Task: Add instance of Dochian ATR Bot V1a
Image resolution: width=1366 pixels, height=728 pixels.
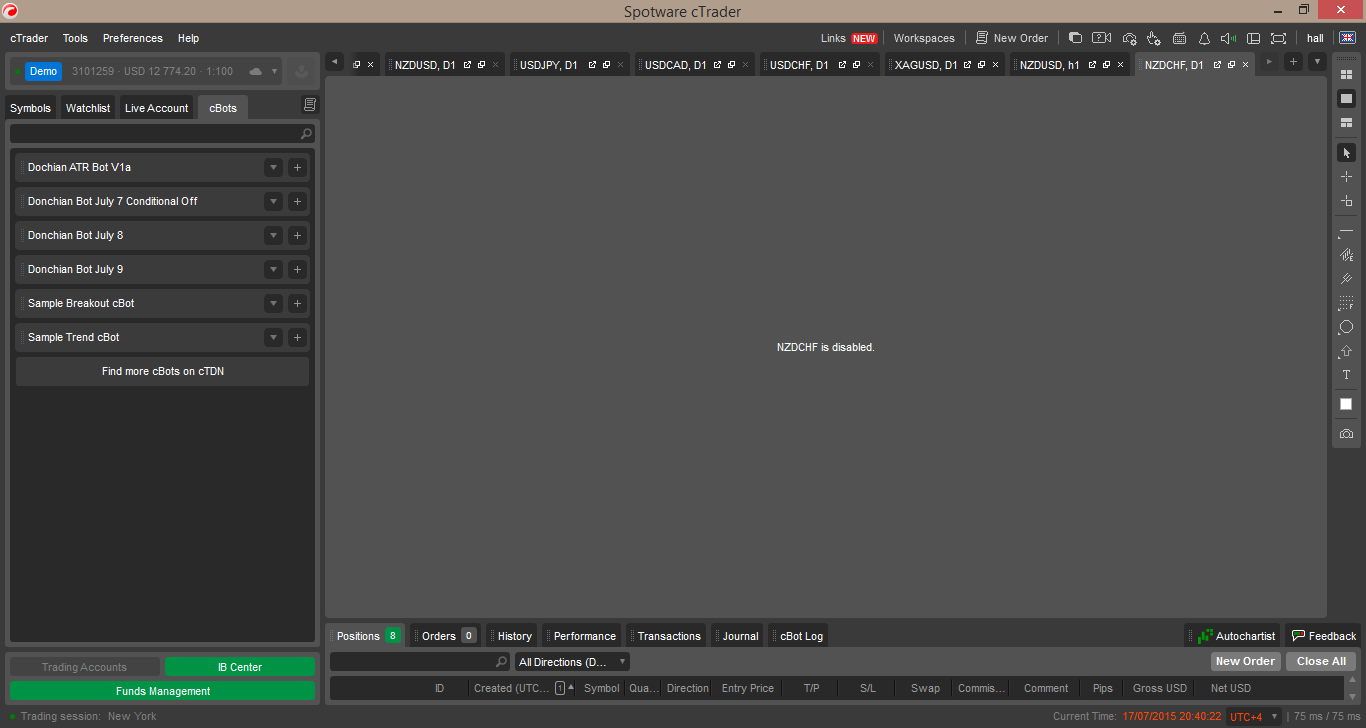Action: coord(297,168)
